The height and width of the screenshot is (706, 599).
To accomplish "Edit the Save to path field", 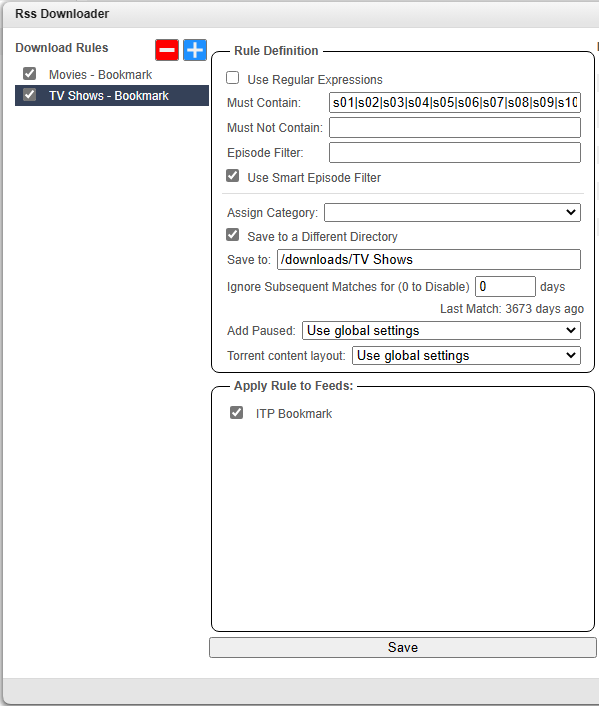I will [429, 260].
